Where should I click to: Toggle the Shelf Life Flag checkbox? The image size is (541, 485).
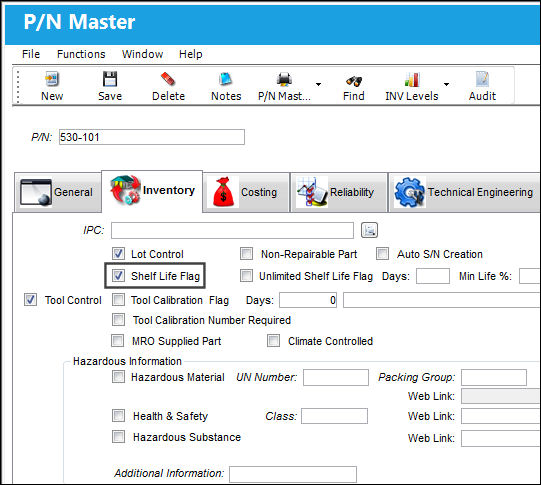tap(118, 276)
